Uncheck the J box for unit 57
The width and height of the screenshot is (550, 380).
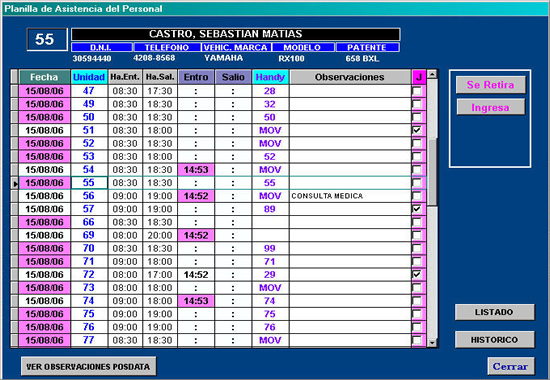417,209
